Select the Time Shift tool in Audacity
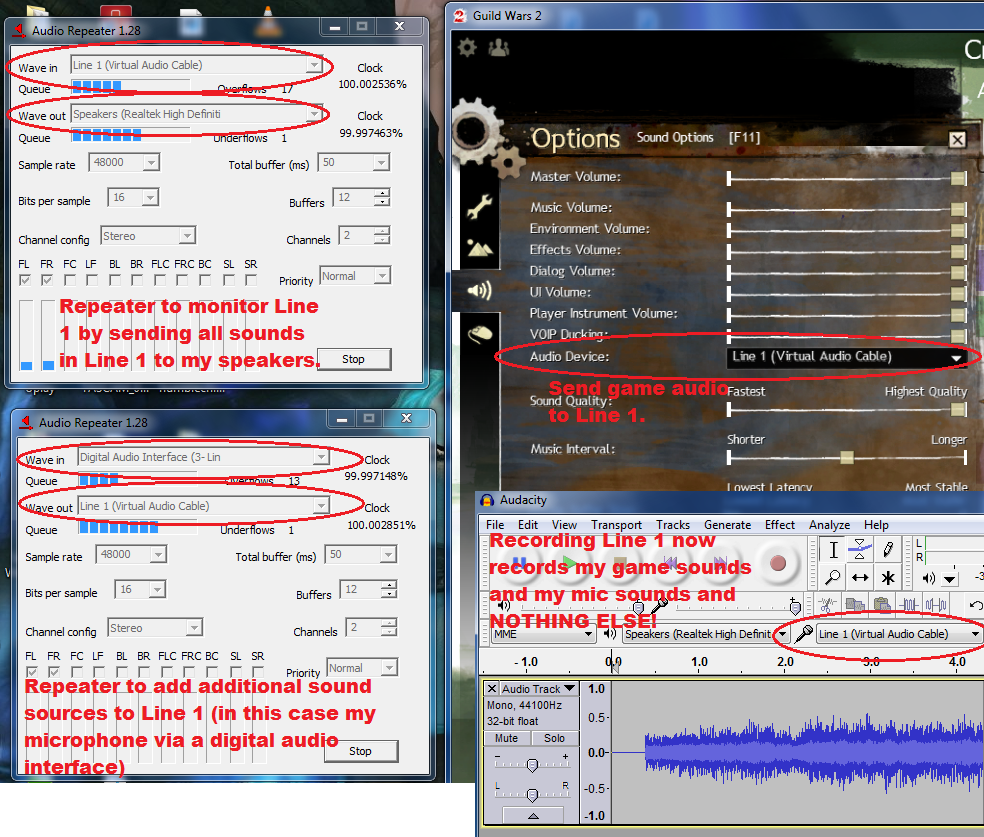 pos(860,577)
